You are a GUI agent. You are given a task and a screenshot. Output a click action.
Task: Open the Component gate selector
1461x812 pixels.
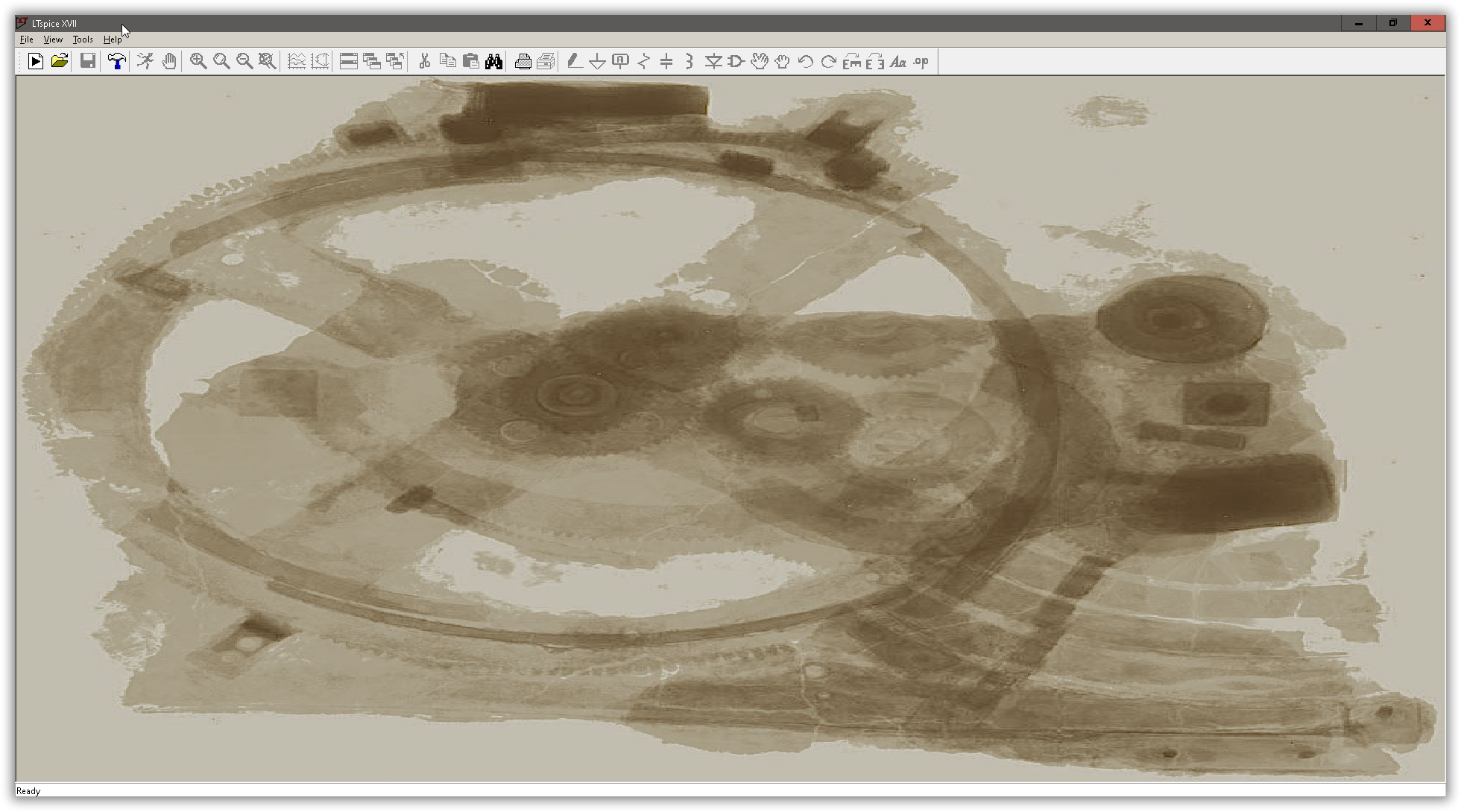coord(736,61)
